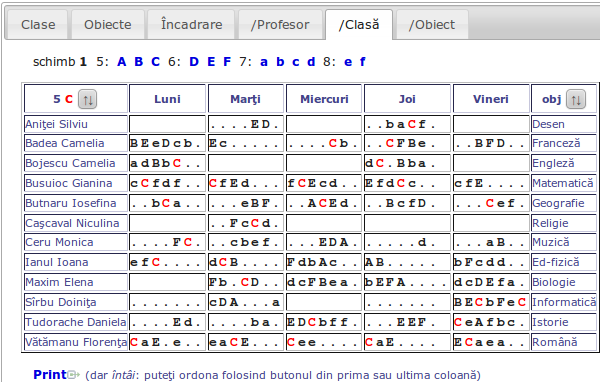Open teacher Vătămanu Florenţa
Screen dimensions: 600x382
pyautogui.click(x=76, y=342)
